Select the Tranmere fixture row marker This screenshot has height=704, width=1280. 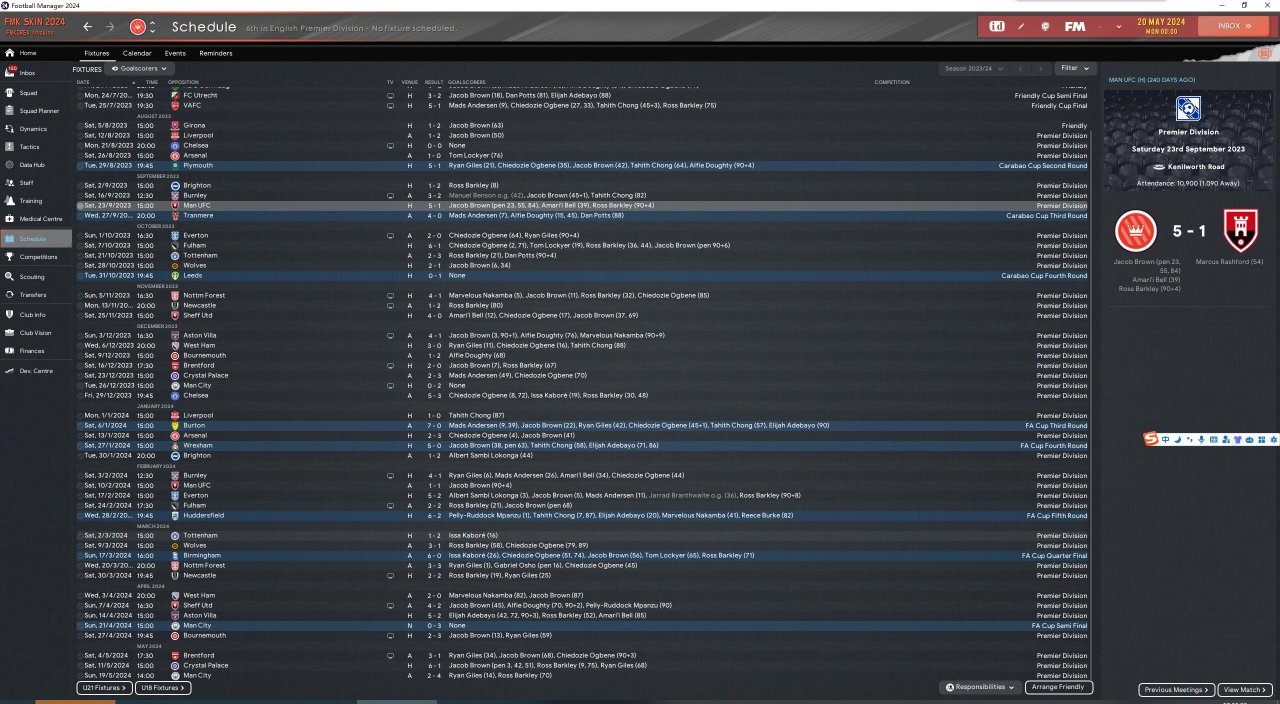[80, 216]
